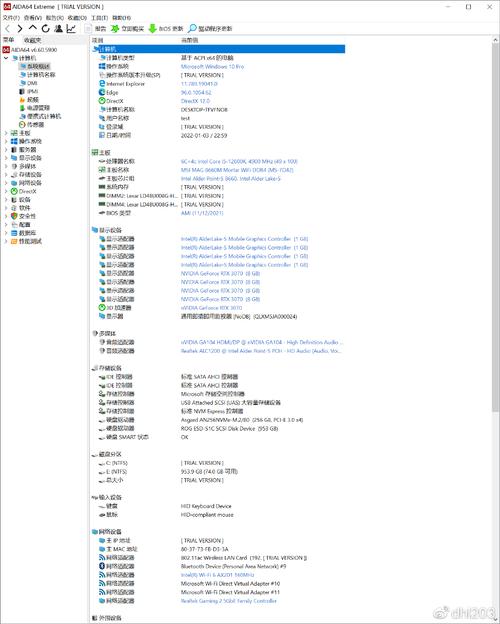Screen dimensions: 500x624
Task: Open the Realtek ALC1200 audio adapter link
Action: (x=261, y=351)
